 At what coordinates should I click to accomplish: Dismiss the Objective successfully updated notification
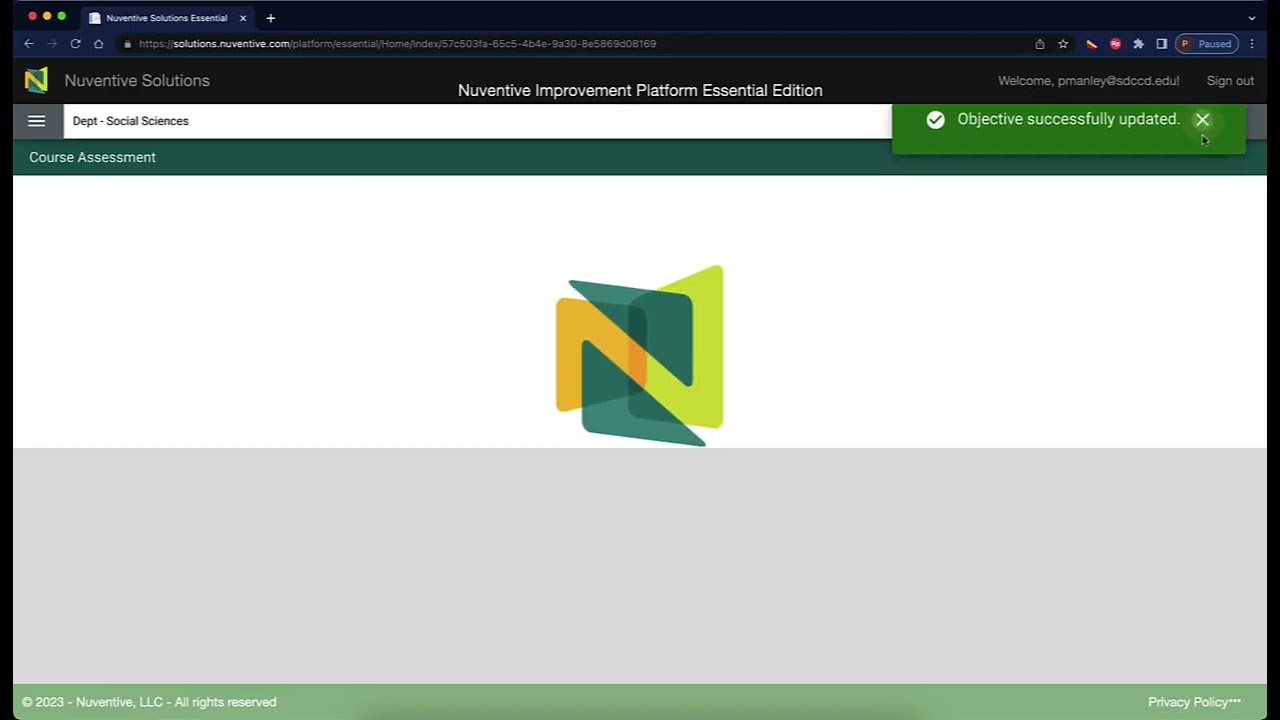click(x=1202, y=120)
